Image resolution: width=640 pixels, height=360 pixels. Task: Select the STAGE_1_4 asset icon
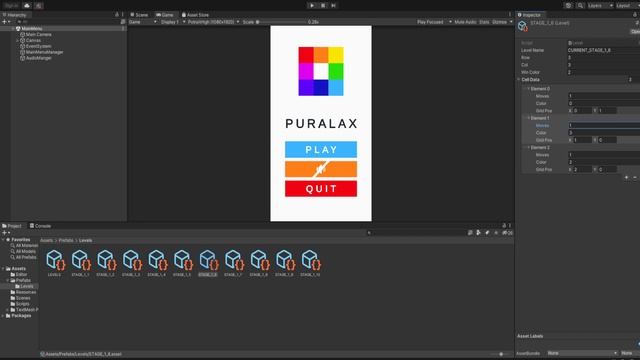(x=157, y=260)
